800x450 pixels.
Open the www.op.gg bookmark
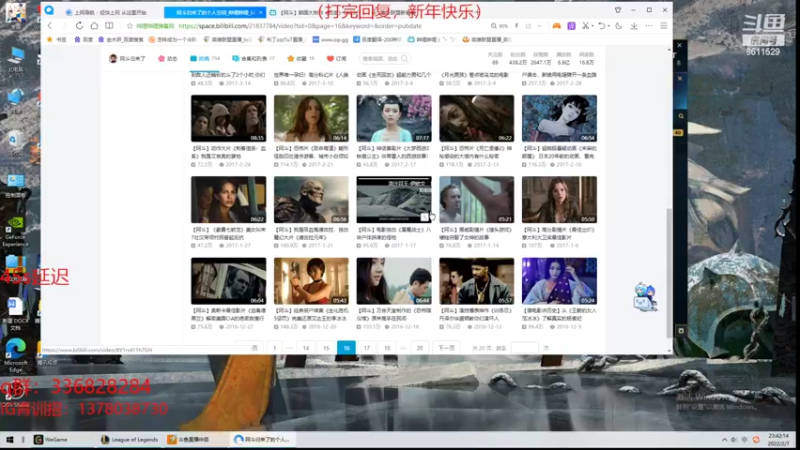[331, 39]
